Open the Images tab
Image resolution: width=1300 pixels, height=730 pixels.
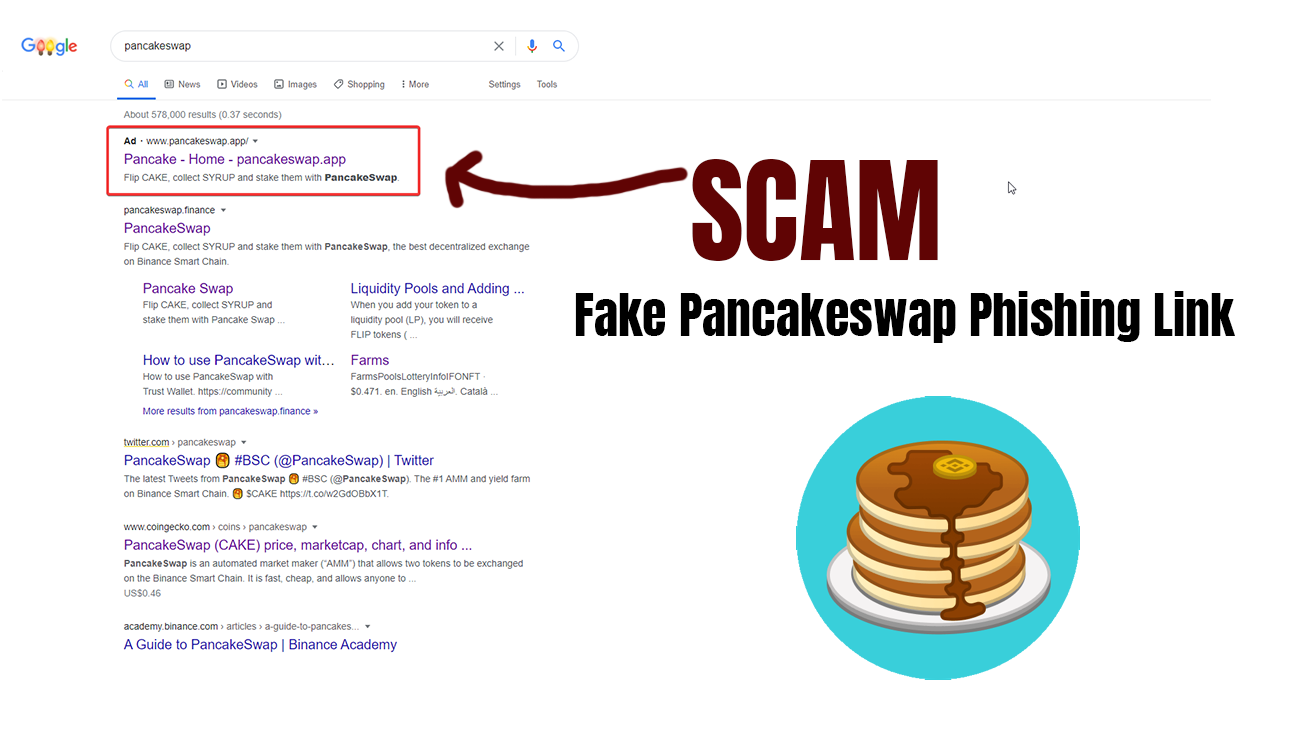tap(295, 84)
